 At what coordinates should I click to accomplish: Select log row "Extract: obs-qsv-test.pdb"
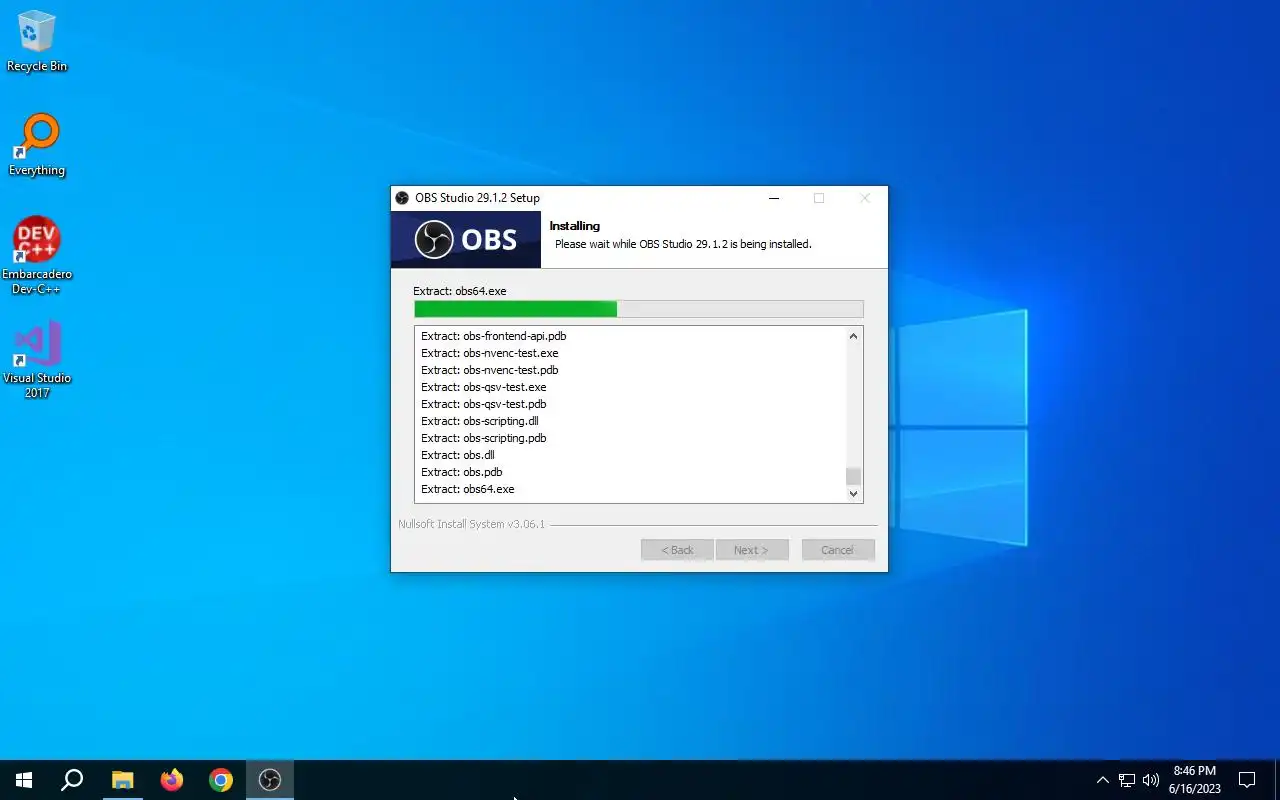tap(630, 404)
